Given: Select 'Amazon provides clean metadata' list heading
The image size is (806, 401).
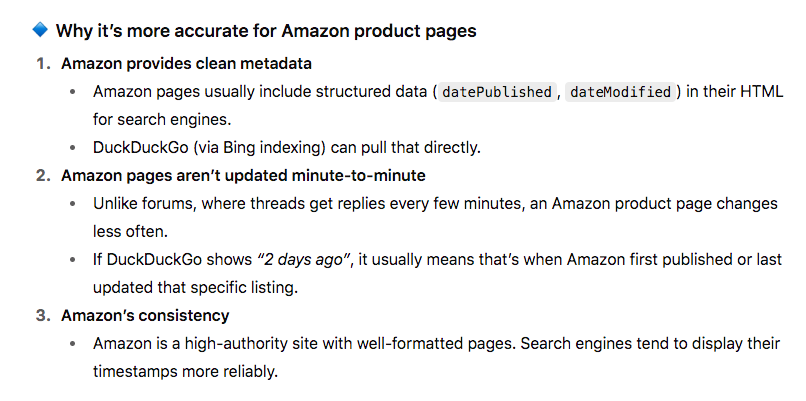Looking at the screenshot, I should [186, 64].
